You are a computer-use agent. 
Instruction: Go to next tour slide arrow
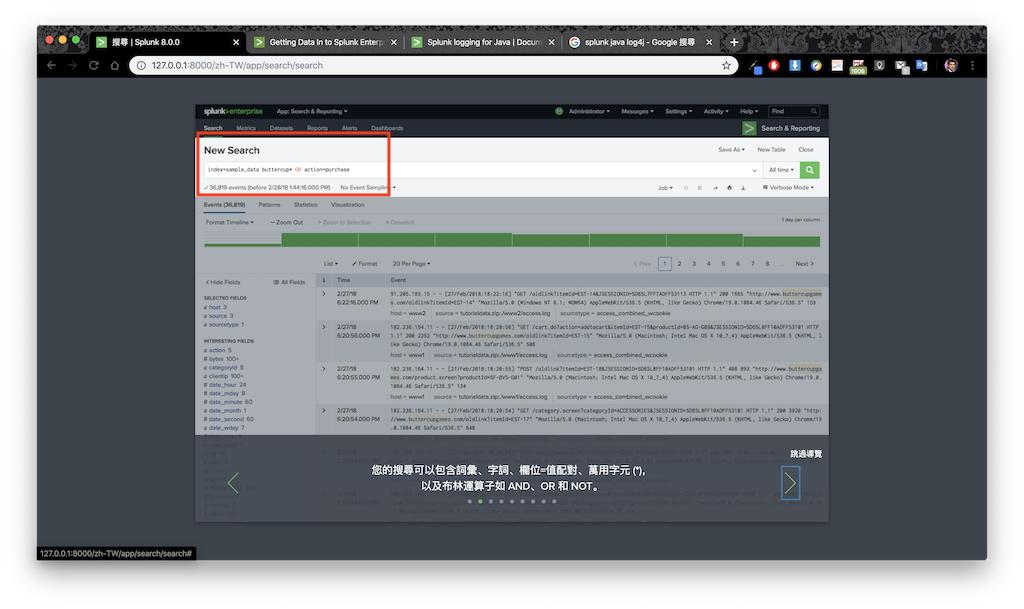point(790,483)
